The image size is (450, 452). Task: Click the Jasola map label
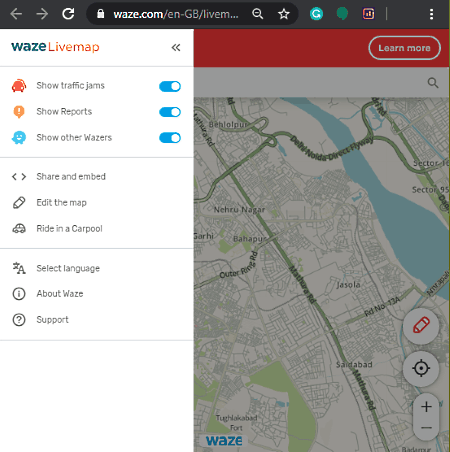tap(348, 285)
